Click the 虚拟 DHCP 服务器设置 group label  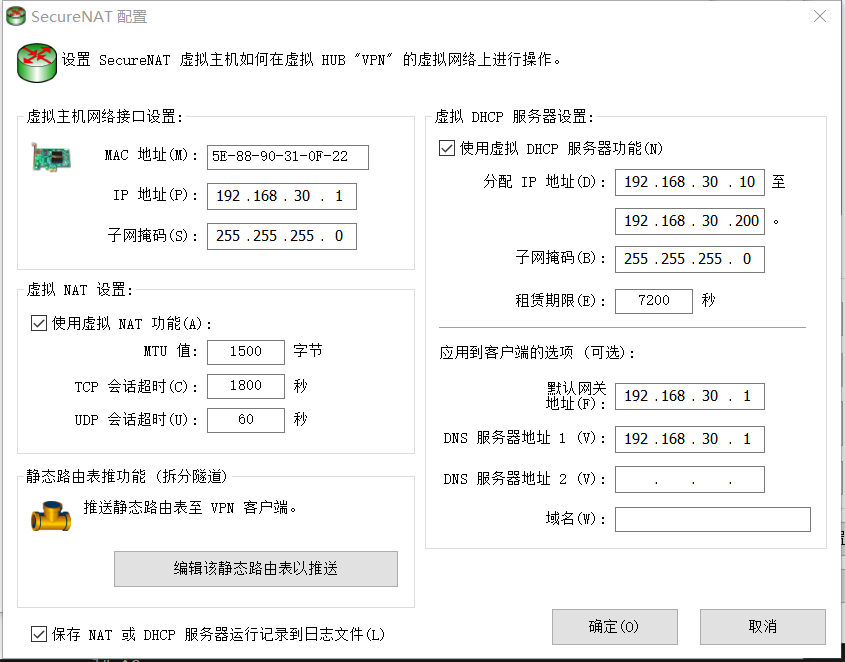pos(514,117)
